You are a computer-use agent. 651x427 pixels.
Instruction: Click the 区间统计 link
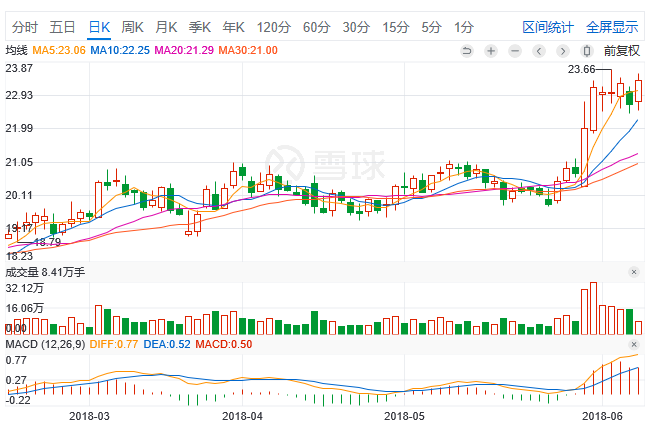pyautogui.click(x=549, y=26)
